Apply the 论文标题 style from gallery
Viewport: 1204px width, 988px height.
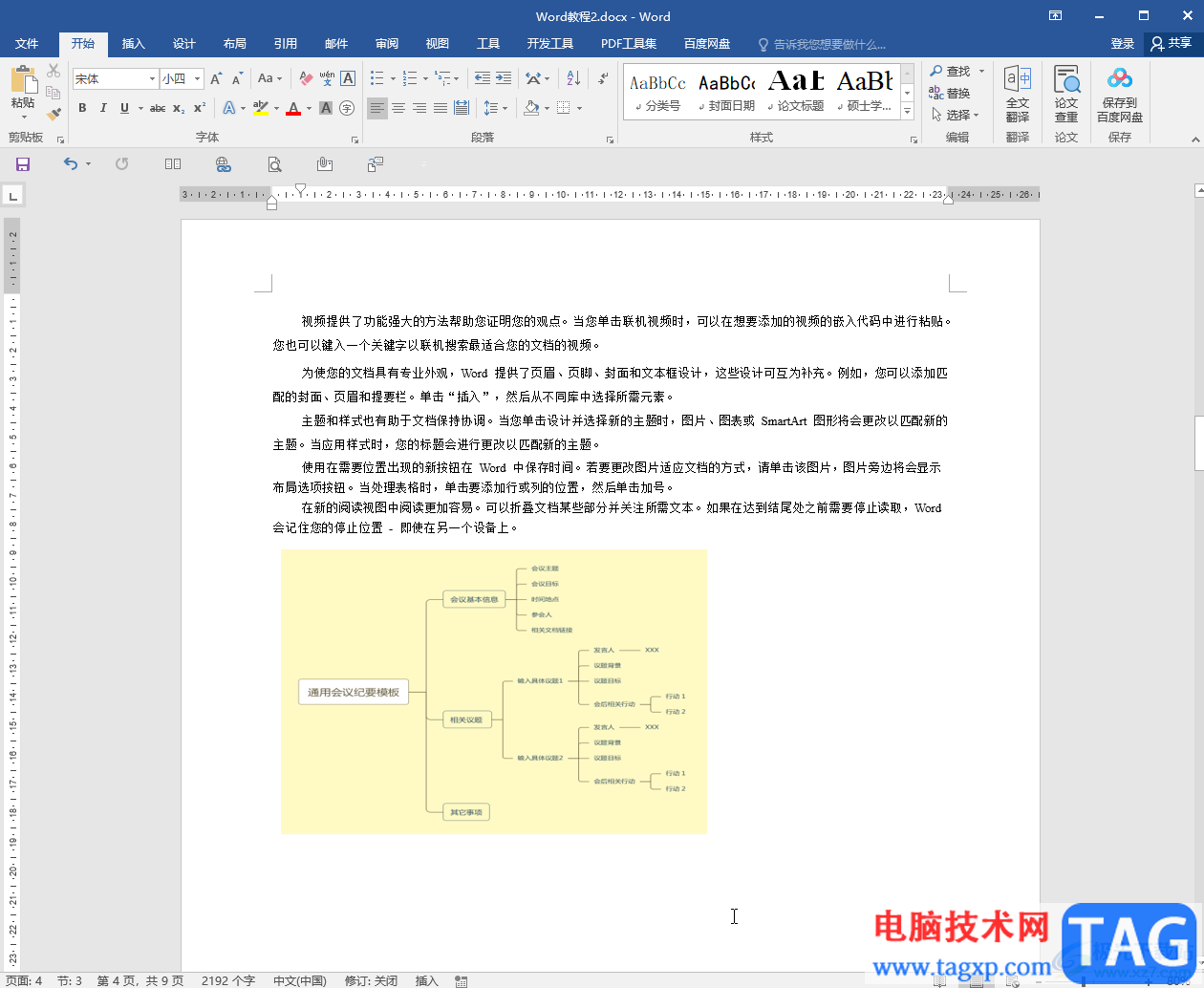click(796, 92)
